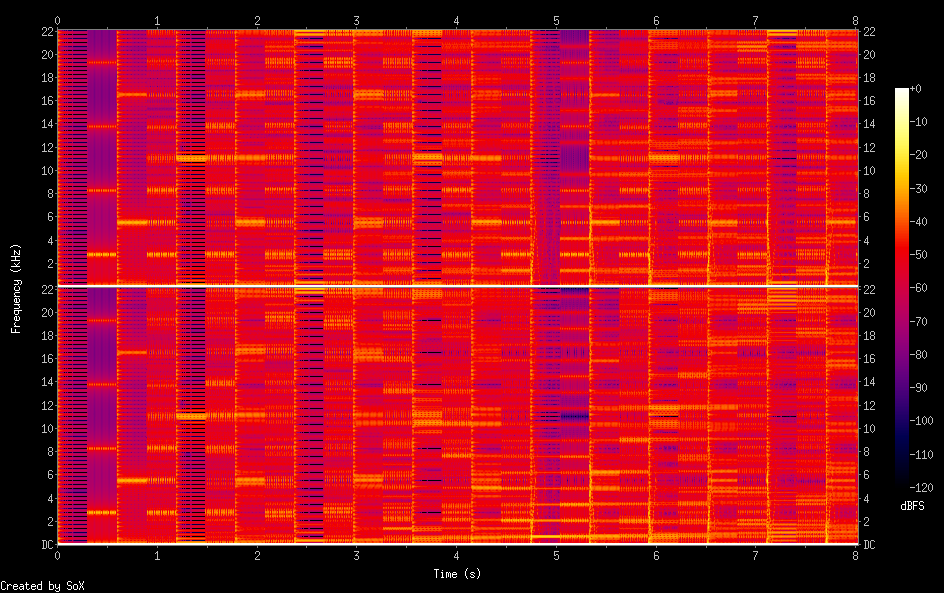Select the -50 value on the dBFS legend
The width and height of the screenshot is (944, 593).
pyautogui.click(x=918, y=255)
